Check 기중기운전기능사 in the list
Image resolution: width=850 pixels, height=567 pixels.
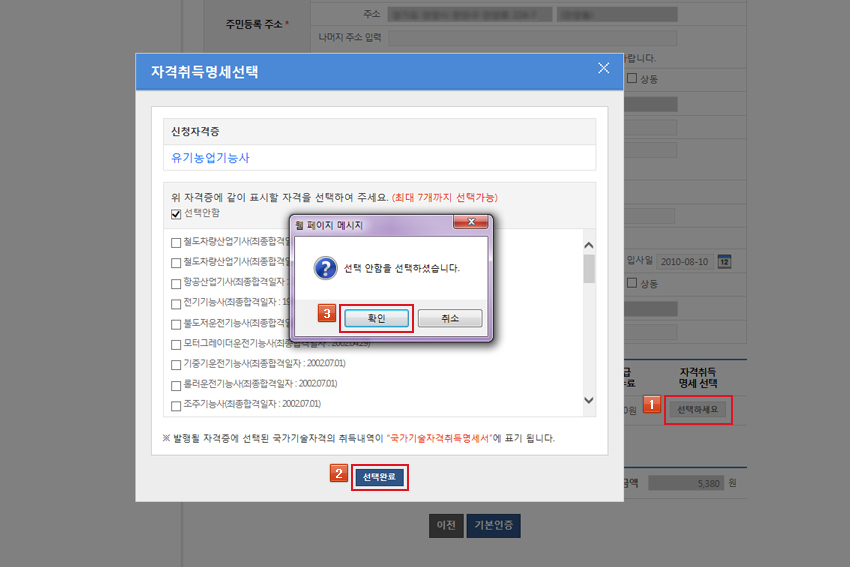point(176,365)
